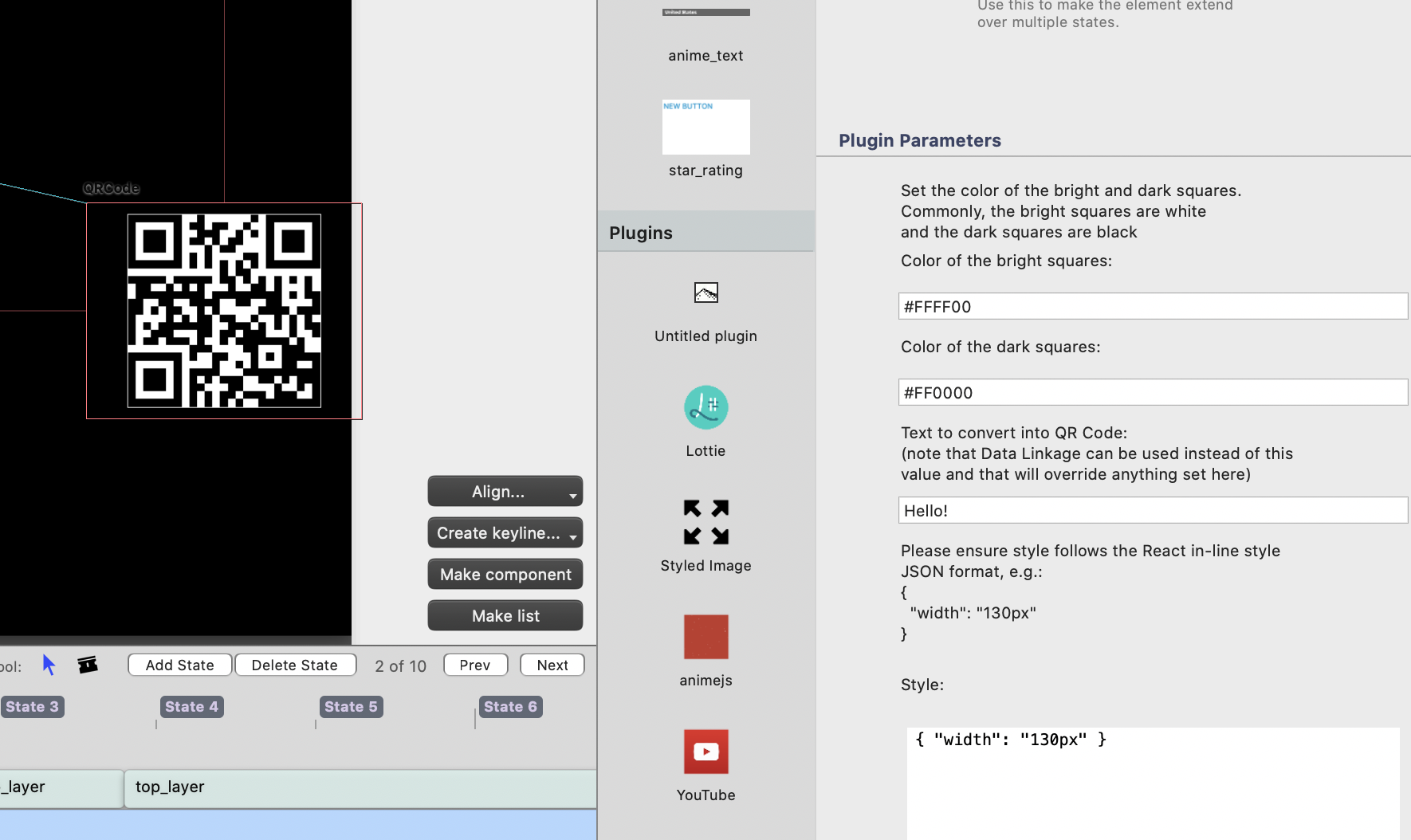Open the Align dropdown
This screenshot has height=840, width=1411.
click(505, 492)
